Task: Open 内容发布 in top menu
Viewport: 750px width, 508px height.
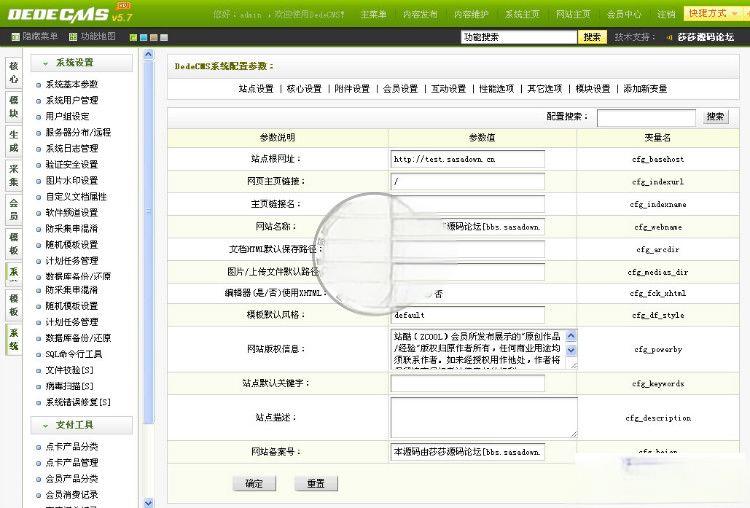Action: [x=421, y=15]
